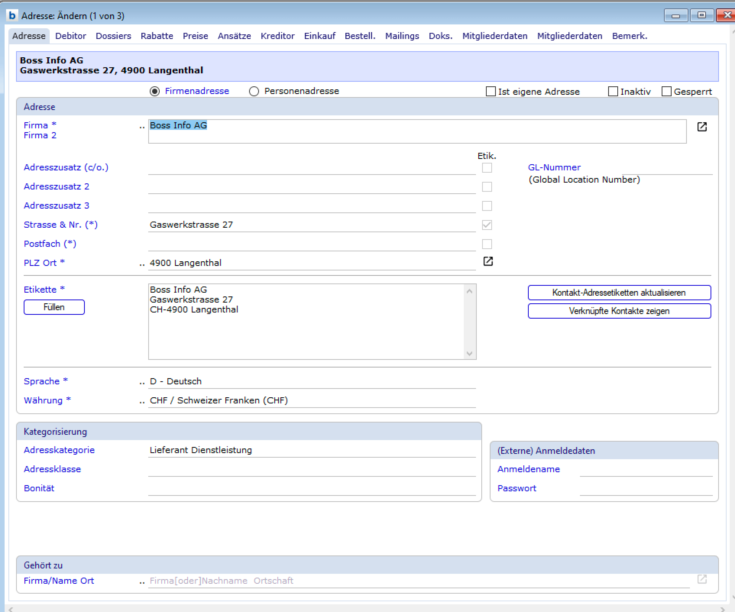Screen dimensions: 735x612
Task: Click Verknüpfte Kontakte zeigen button
Action: [x=619, y=311]
